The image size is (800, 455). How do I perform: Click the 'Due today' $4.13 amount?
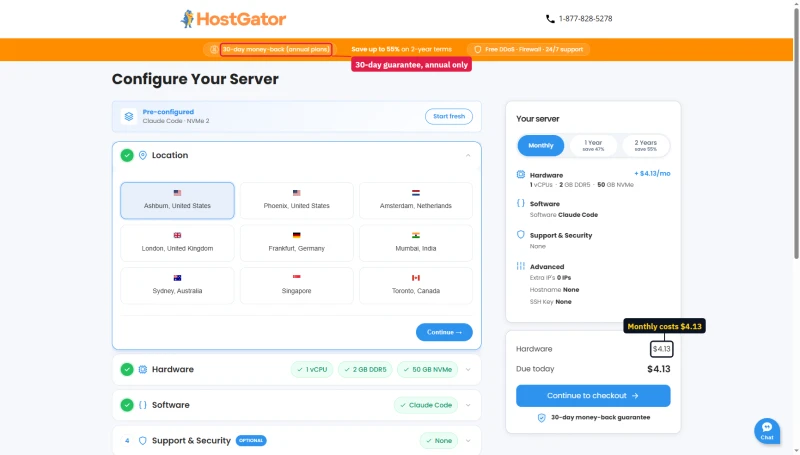[659, 369]
